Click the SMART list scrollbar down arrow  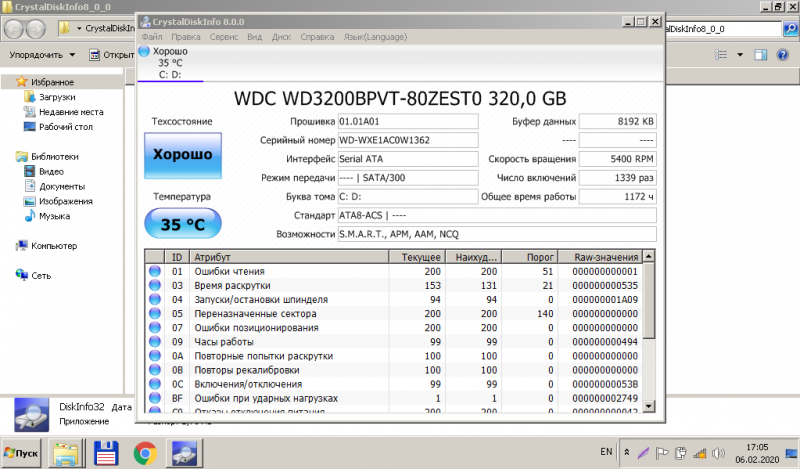(x=648, y=406)
